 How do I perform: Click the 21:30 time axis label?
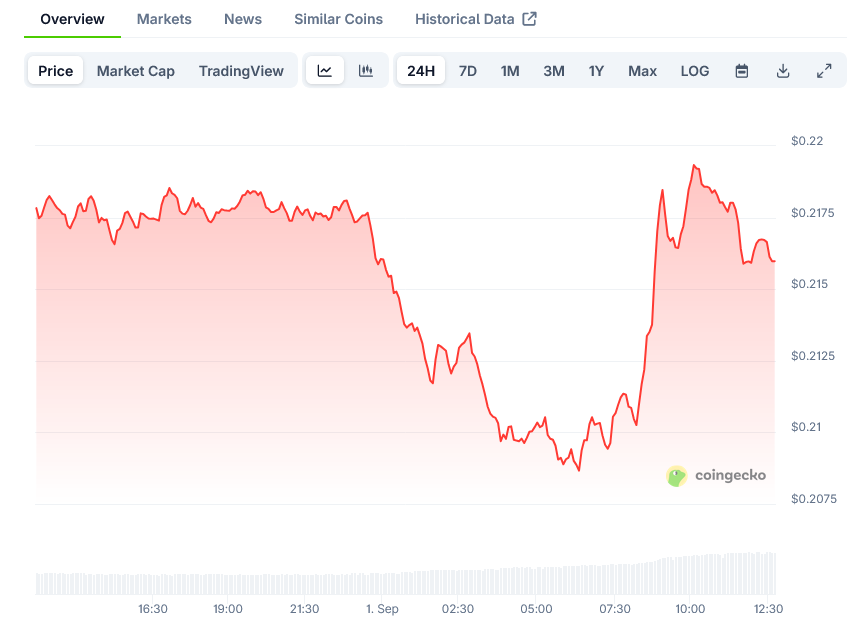click(305, 609)
